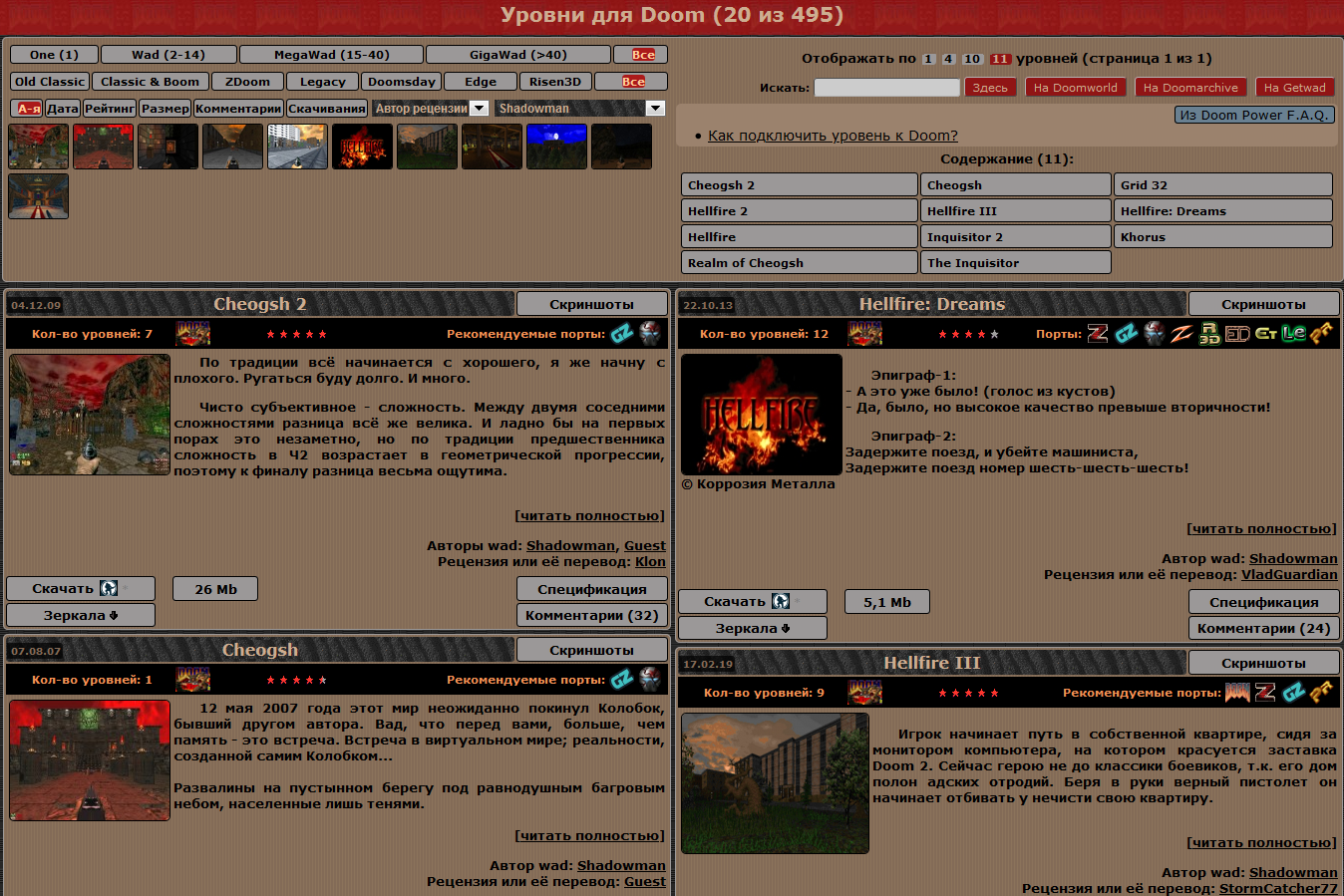Screen dimensions: 1344x896
Task: Open Скриншоты for Cheogsh 2
Action: pyautogui.click(x=592, y=304)
